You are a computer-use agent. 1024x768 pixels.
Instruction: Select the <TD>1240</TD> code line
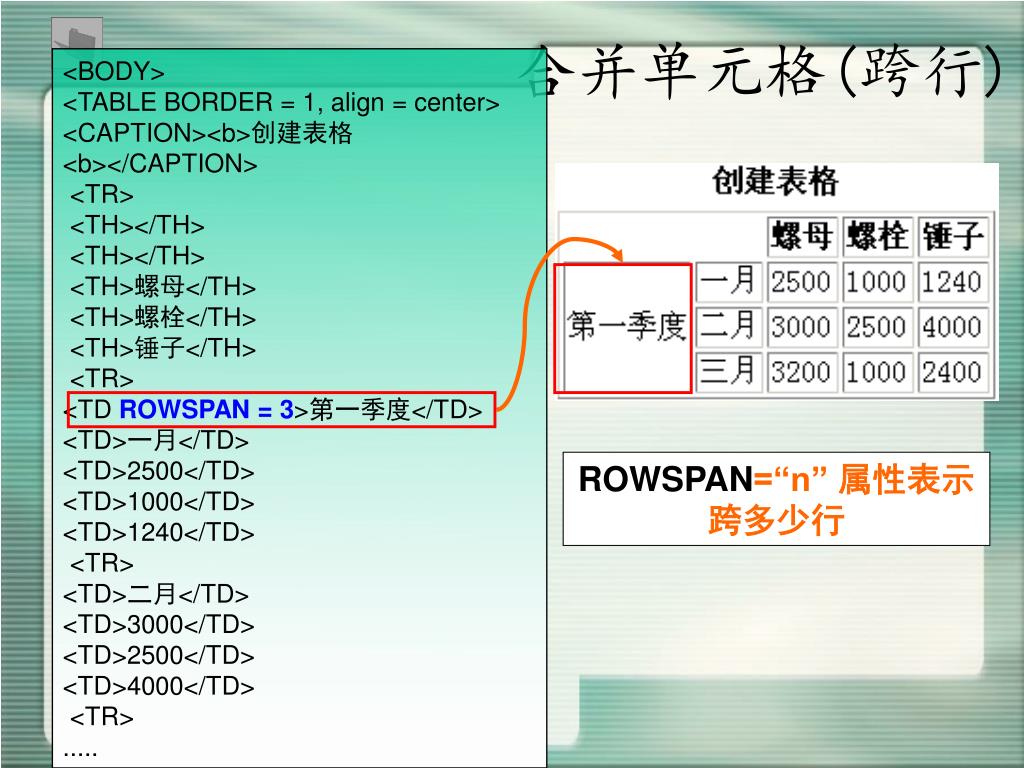click(159, 533)
